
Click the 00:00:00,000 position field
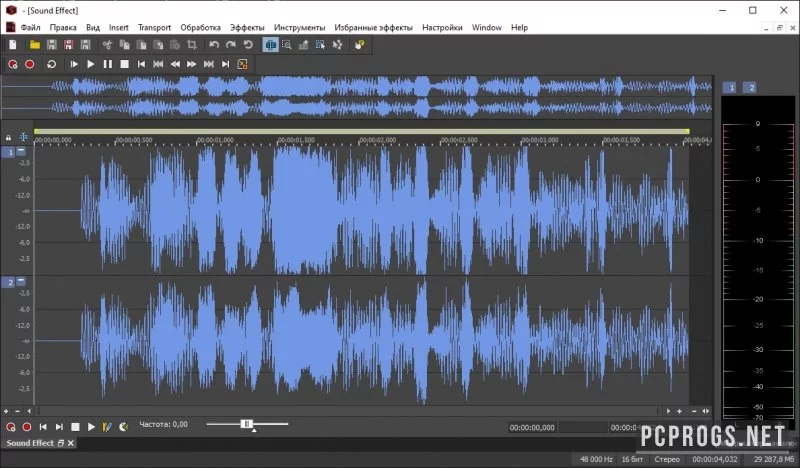click(532, 428)
